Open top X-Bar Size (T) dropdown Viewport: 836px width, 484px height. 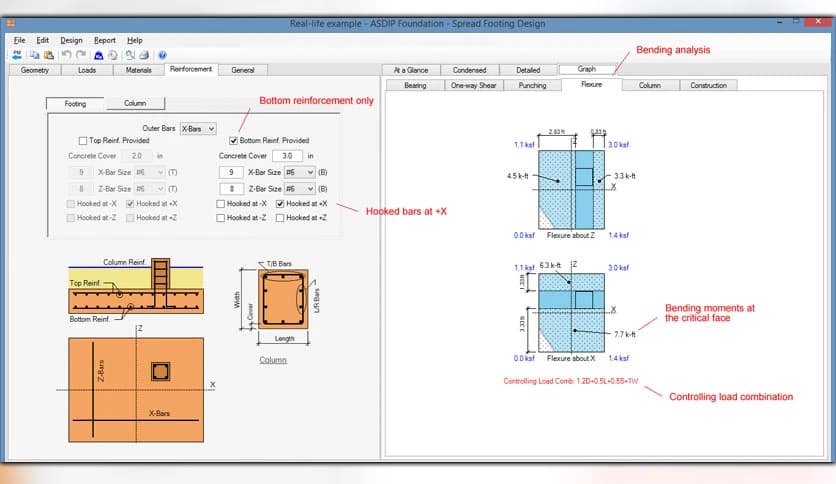pyautogui.click(x=149, y=172)
